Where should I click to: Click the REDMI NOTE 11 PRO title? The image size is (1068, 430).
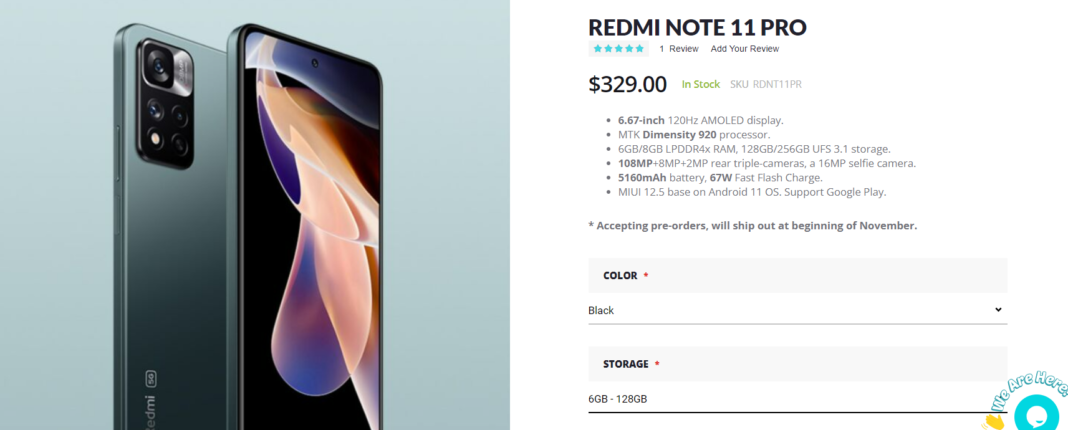(x=697, y=27)
